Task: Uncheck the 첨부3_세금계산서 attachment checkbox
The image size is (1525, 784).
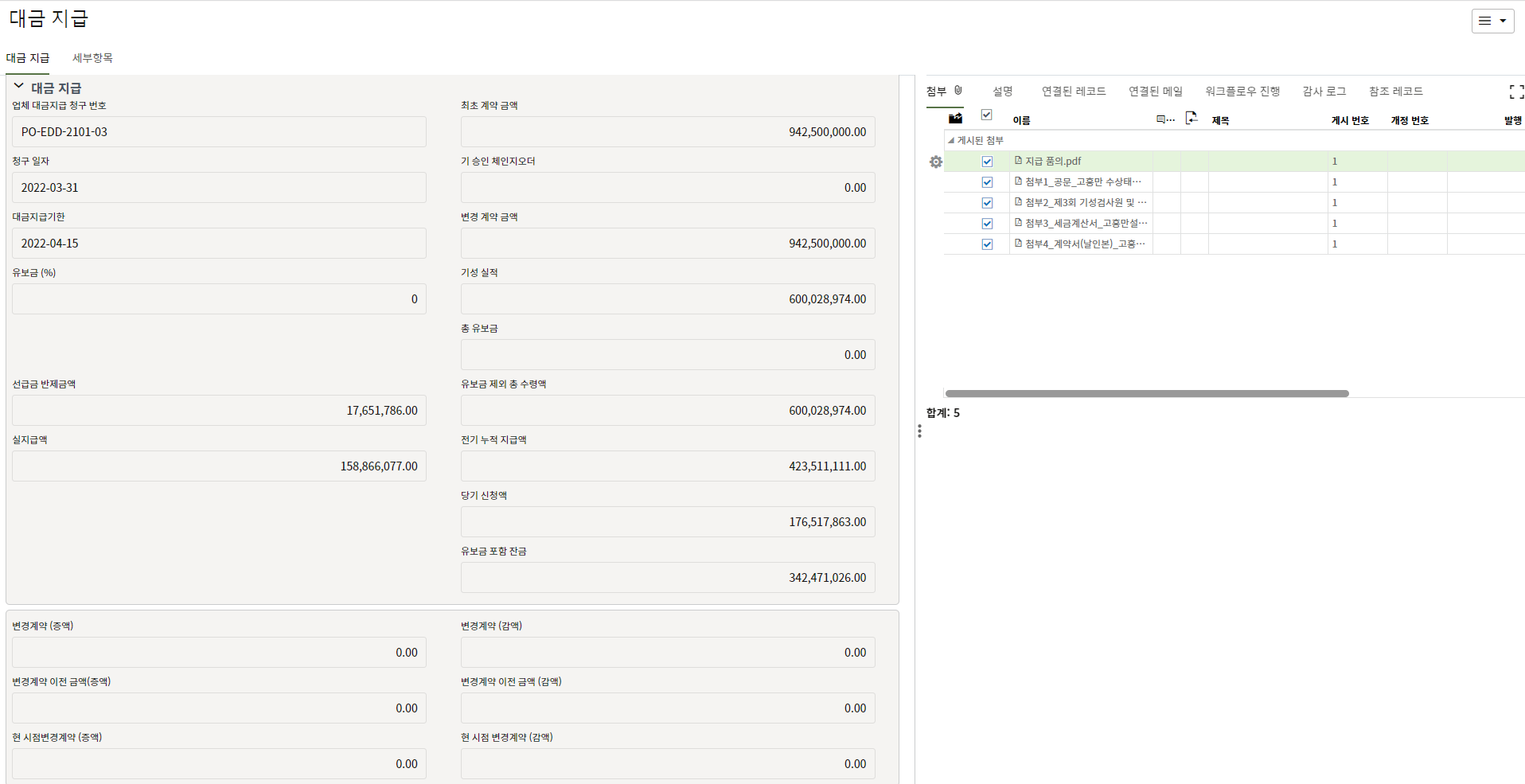Action: point(987,224)
